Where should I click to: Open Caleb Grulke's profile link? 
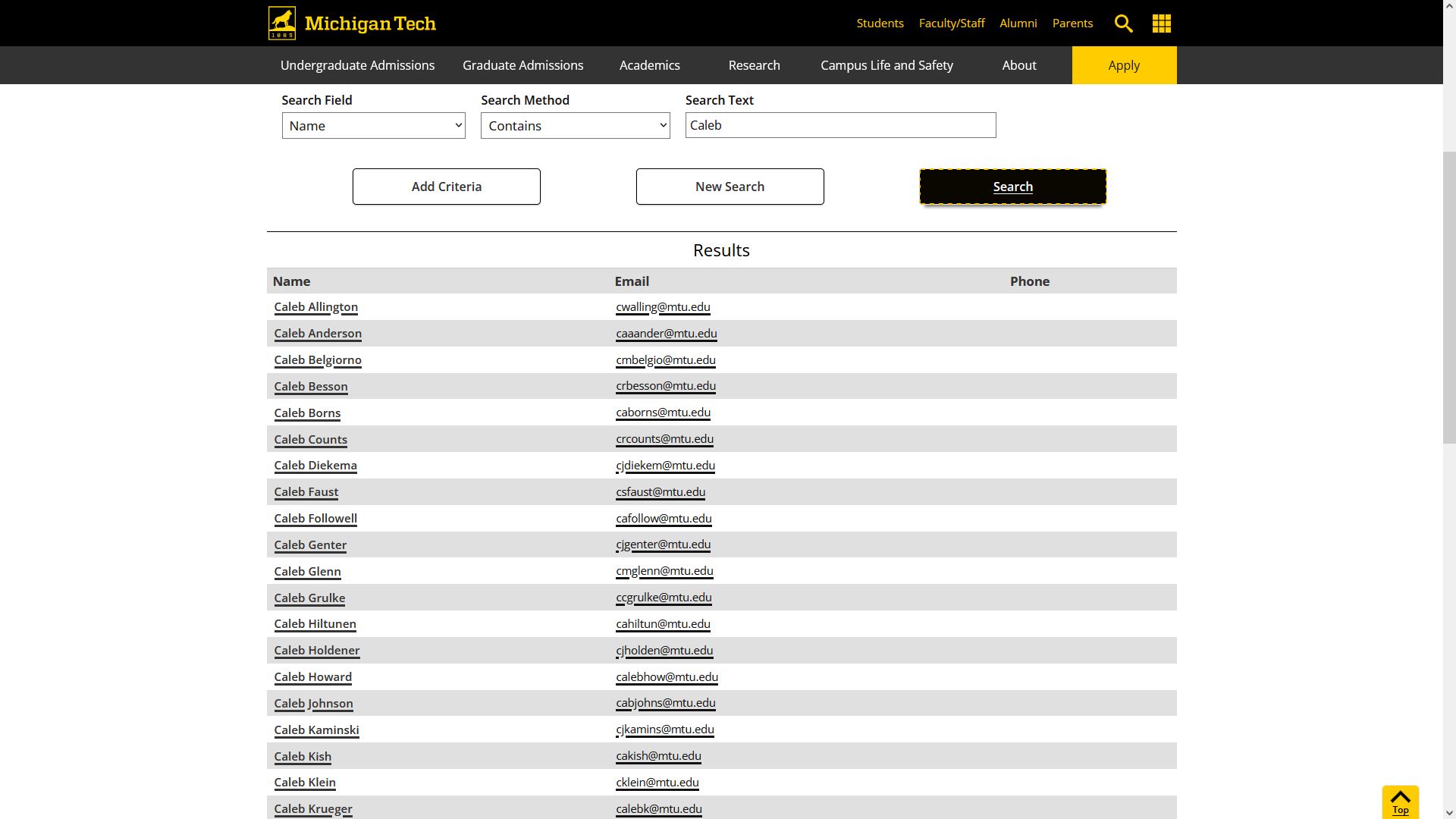(309, 598)
